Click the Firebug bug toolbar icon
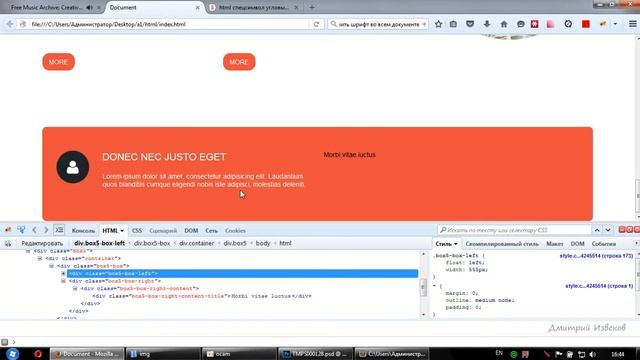The height and width of the screenshot is (360, 640). tap(603, 24)
